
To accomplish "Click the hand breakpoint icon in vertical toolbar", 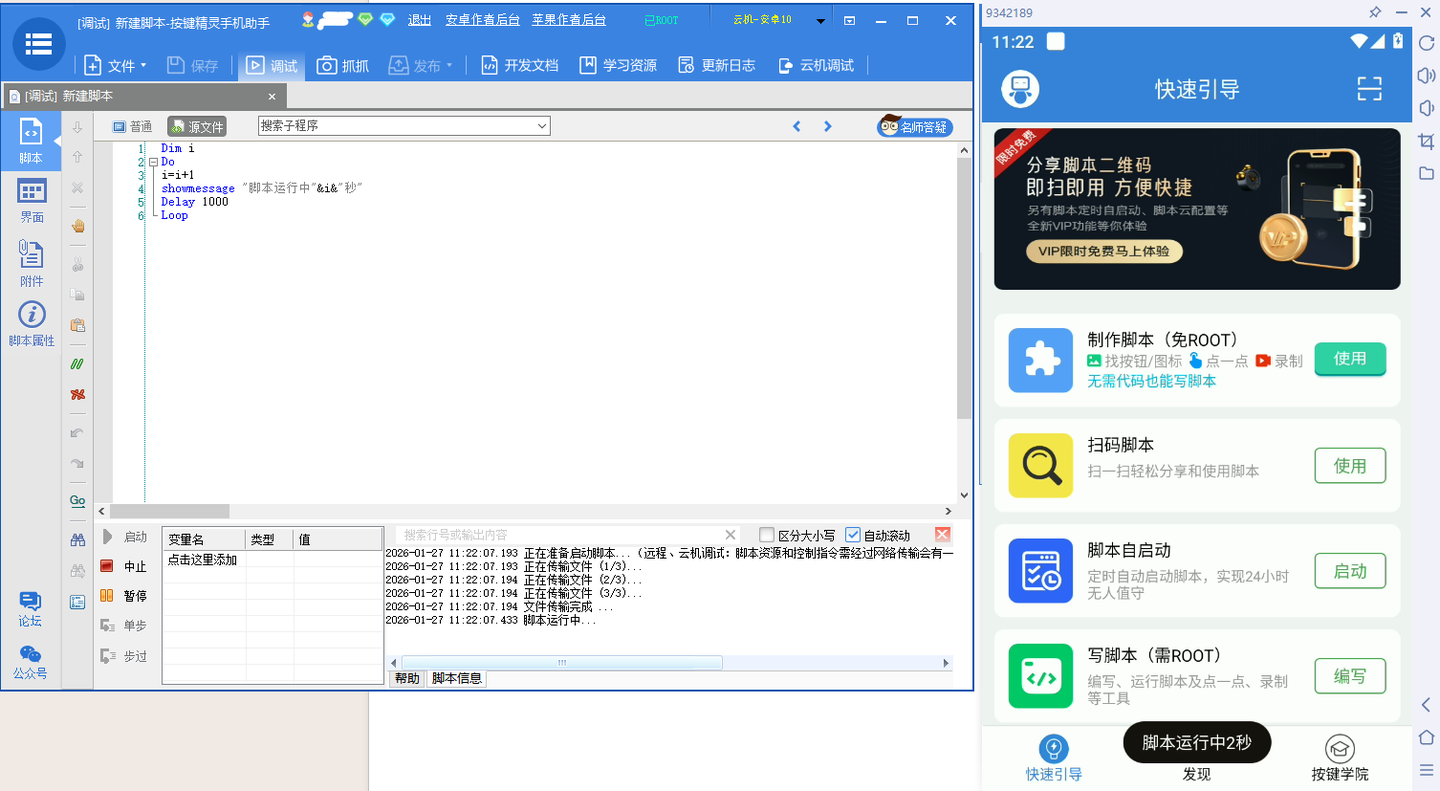I will 77,226.
